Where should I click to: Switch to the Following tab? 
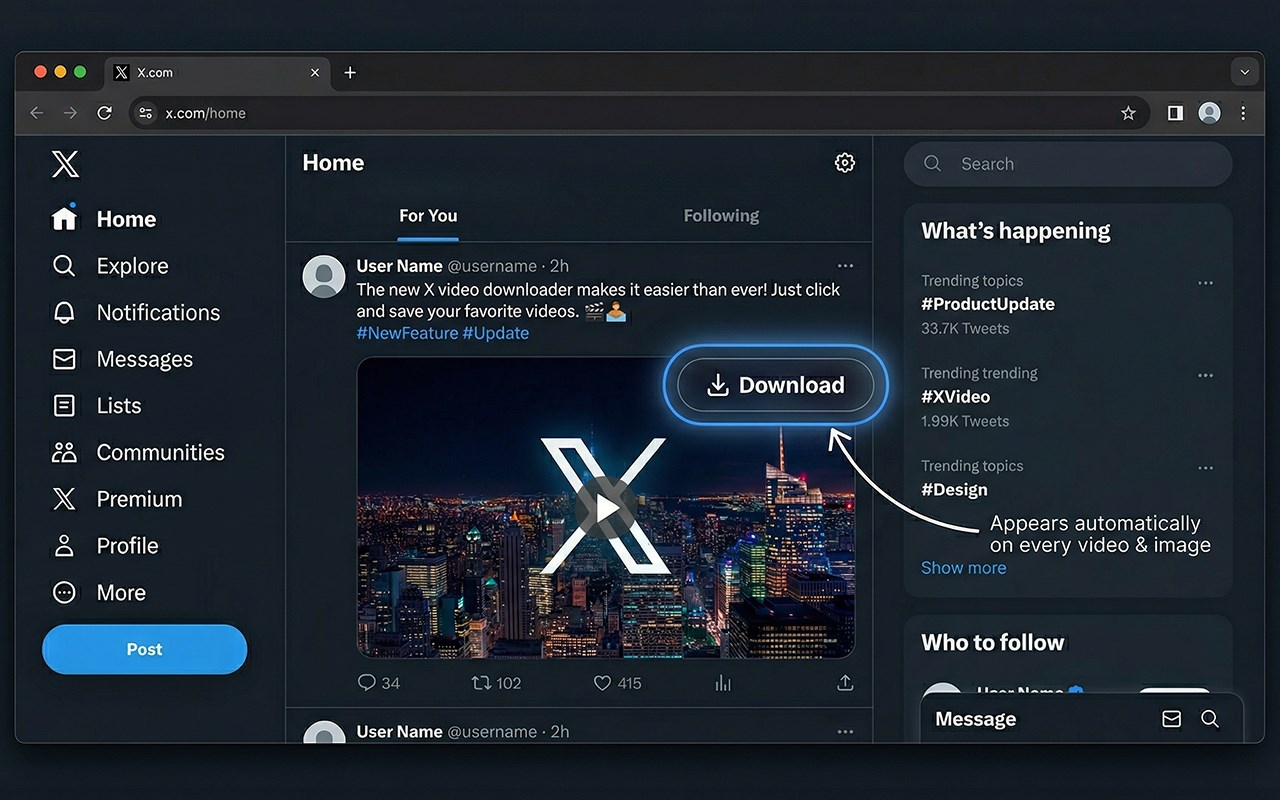click(721, 216)
